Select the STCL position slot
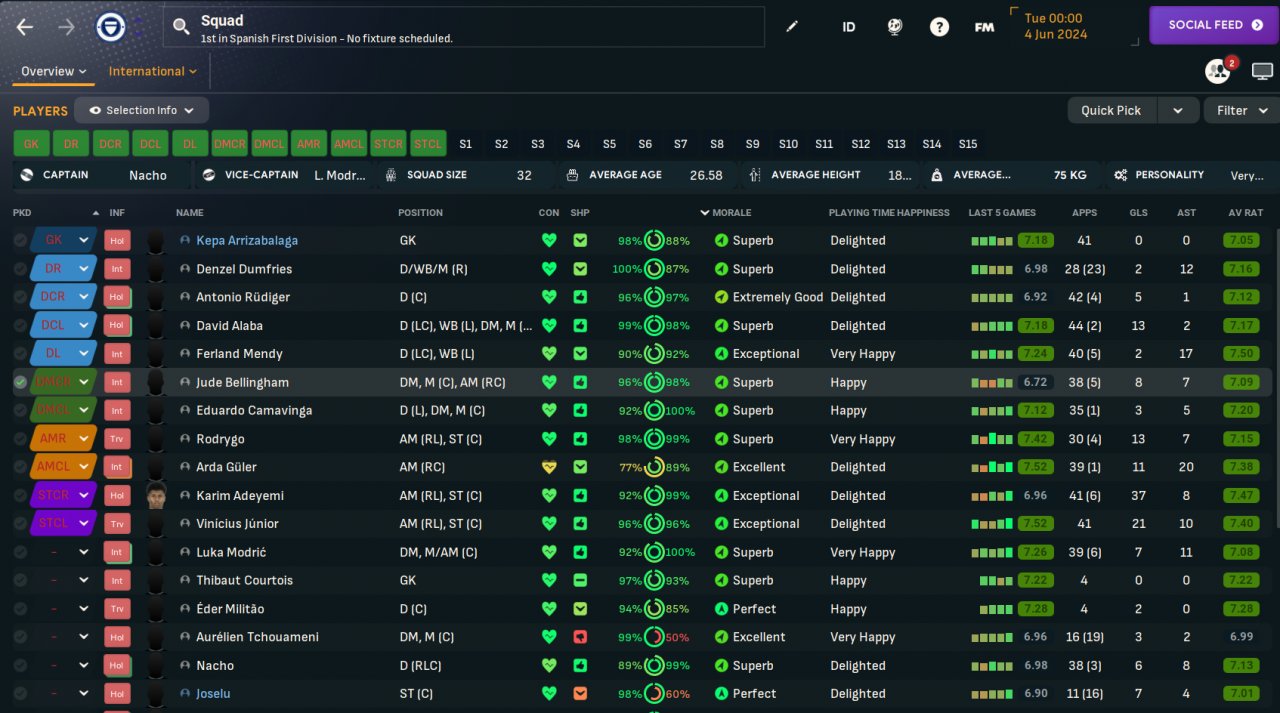The width and height of the screenshot is (1280, 713). (x=428, y=144)
